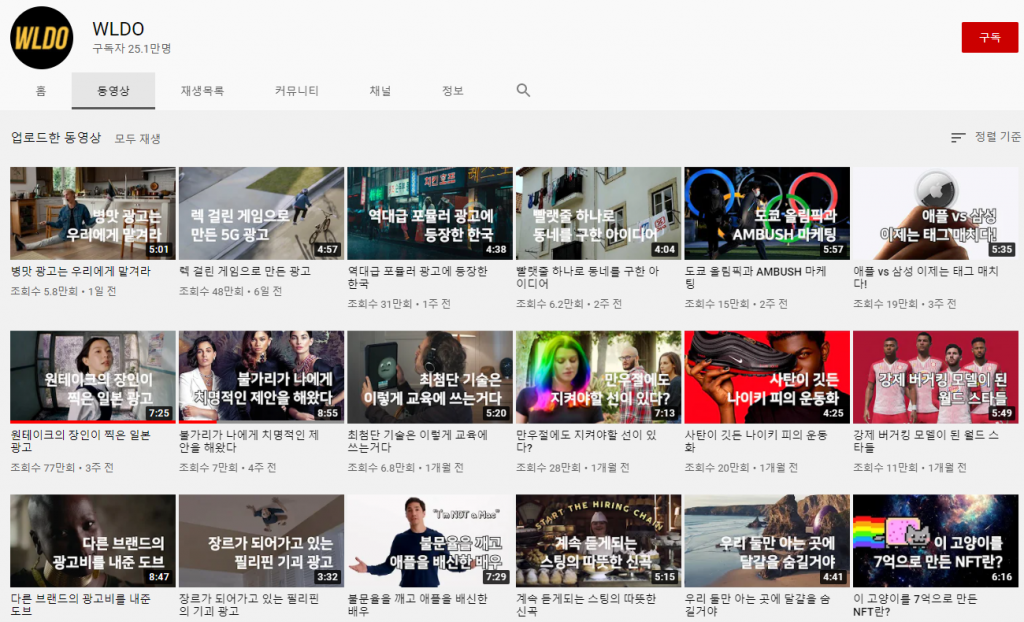Open thumbnail 만우절에도 지켜야할 선이 있다
The image size is (1024, 622).
(x=598, y=377)
